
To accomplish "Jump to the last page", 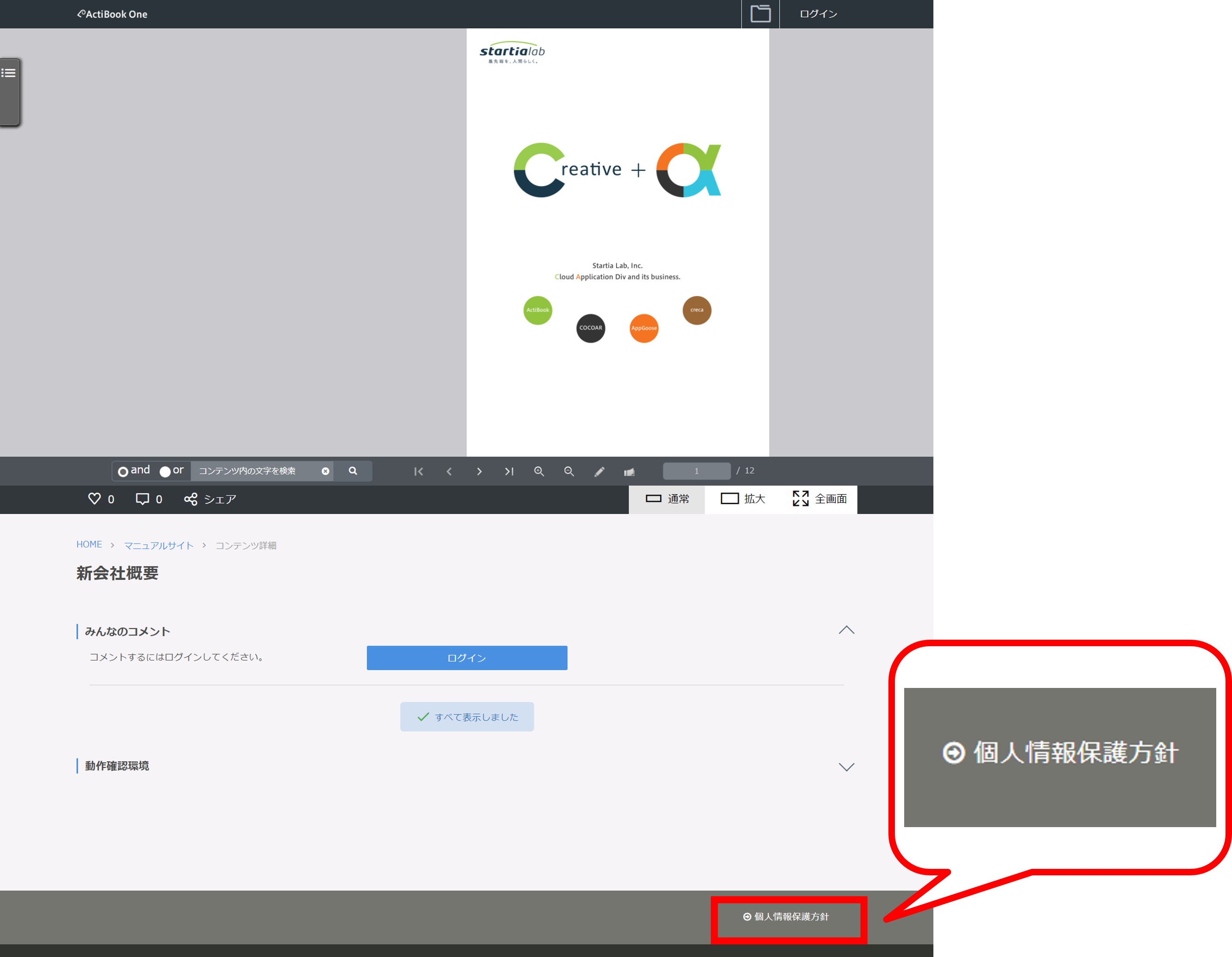I will click(510, 471).
